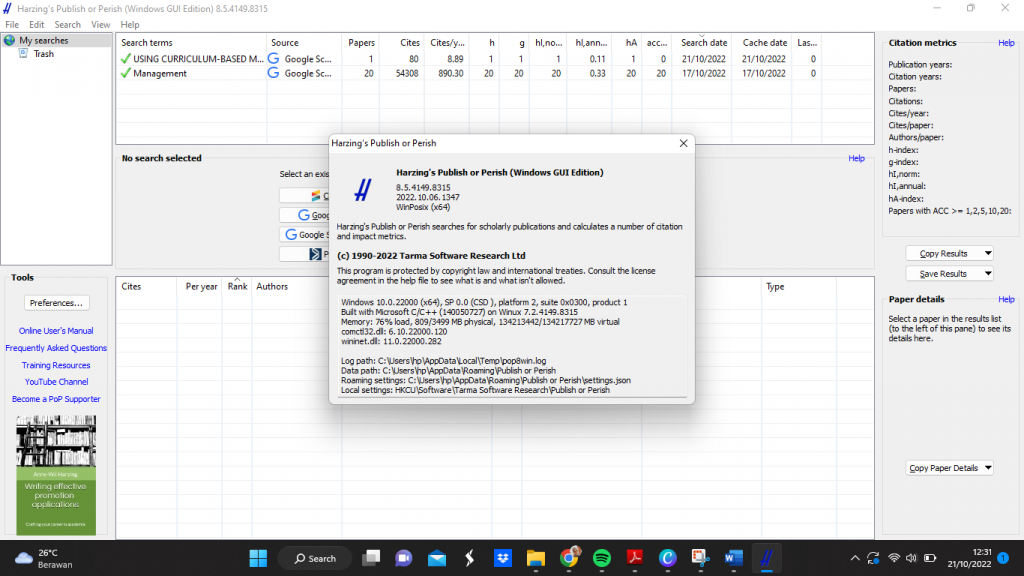Open Spotify from the taskbar
The height and width of the screenshot is (576, 1024).
click(x=601, y=558)
